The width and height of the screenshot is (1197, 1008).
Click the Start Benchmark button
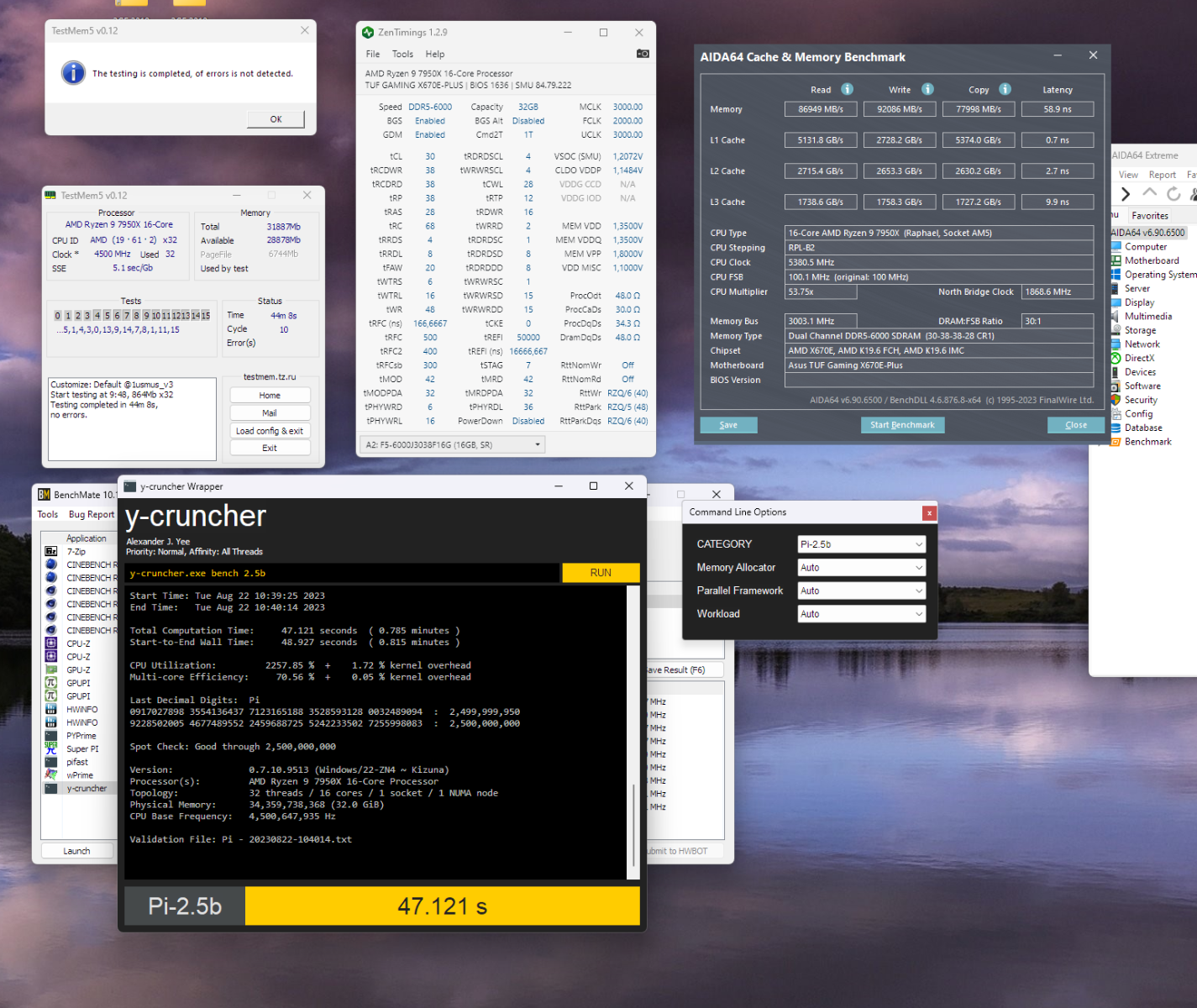902,425
